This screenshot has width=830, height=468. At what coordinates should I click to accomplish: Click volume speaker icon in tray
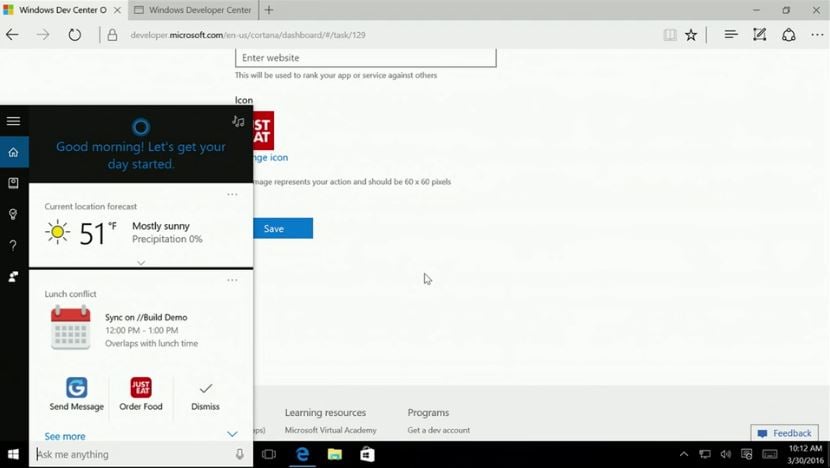pyautogui.click(x=726, y=454)
